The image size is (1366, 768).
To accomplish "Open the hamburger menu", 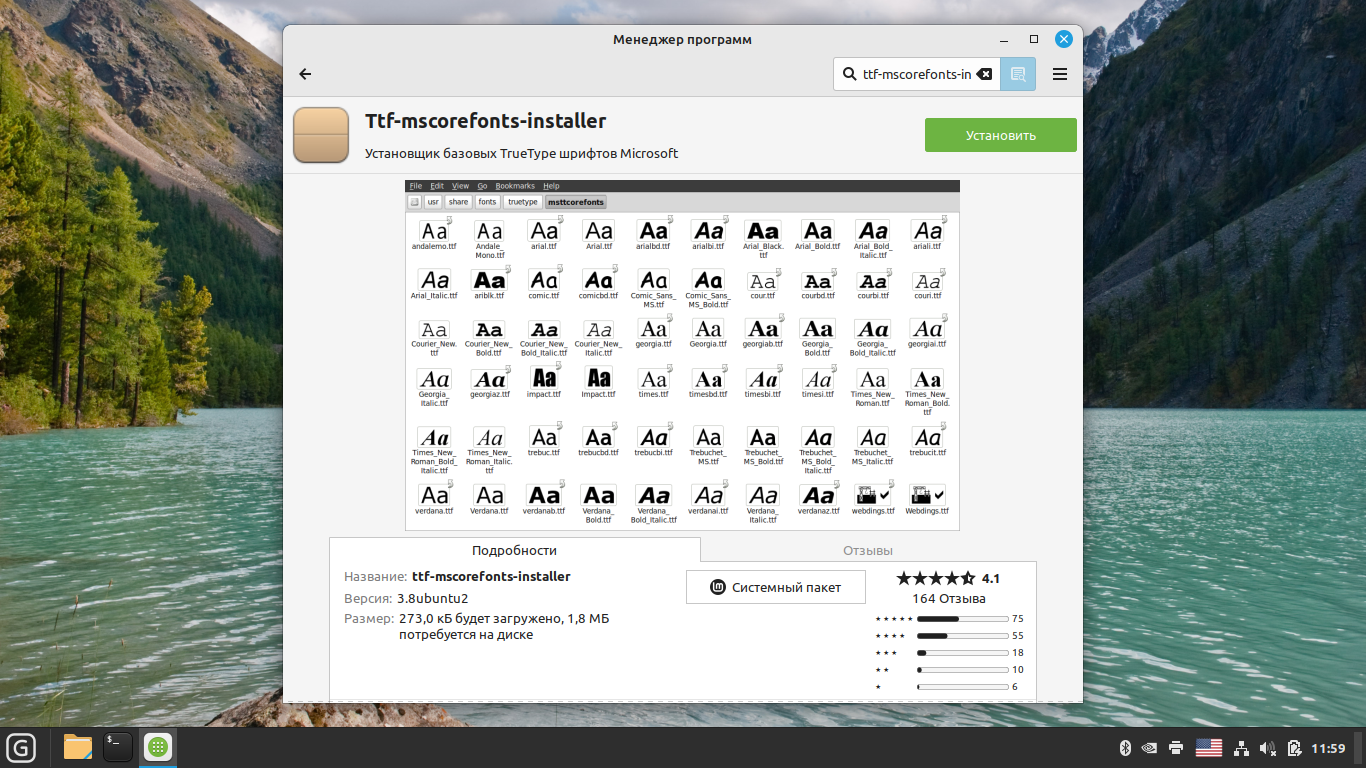I will pos(1060,74).
